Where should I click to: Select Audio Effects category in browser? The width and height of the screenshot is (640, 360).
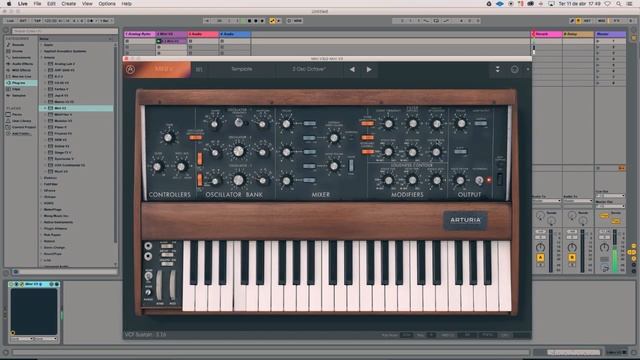click(22, 64)
